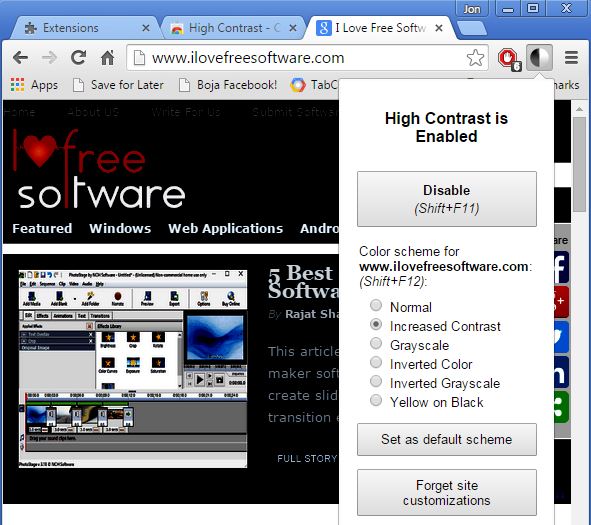The image size is (591, 525).
Task: Reload the current page
Action: pos(78,58)
